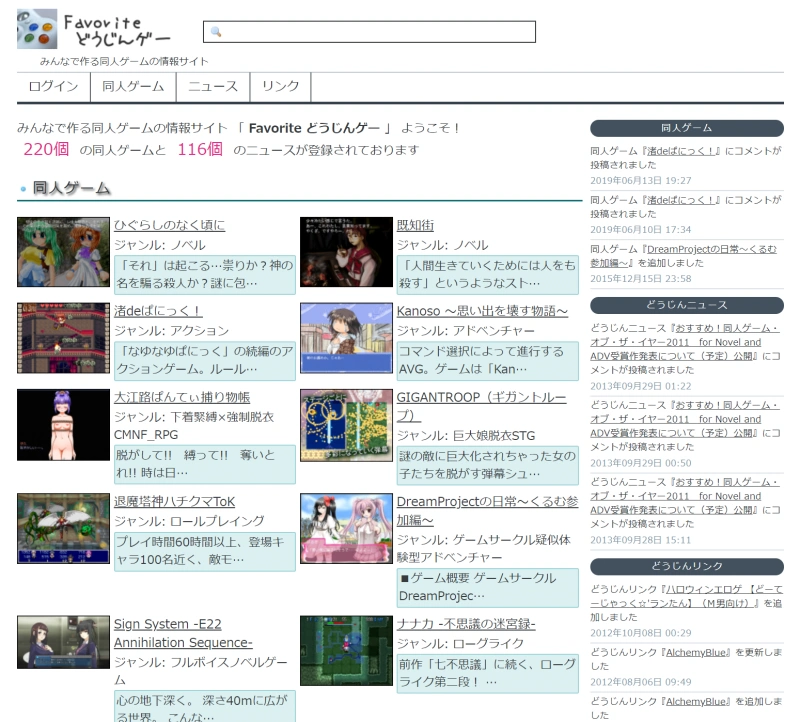Image resolution: width=800 pixels, height=722 pixels.
Task: Click the 大江路ぱんてぃ捕り物帳 thumbnail image
Action: [x=62, y=424]
